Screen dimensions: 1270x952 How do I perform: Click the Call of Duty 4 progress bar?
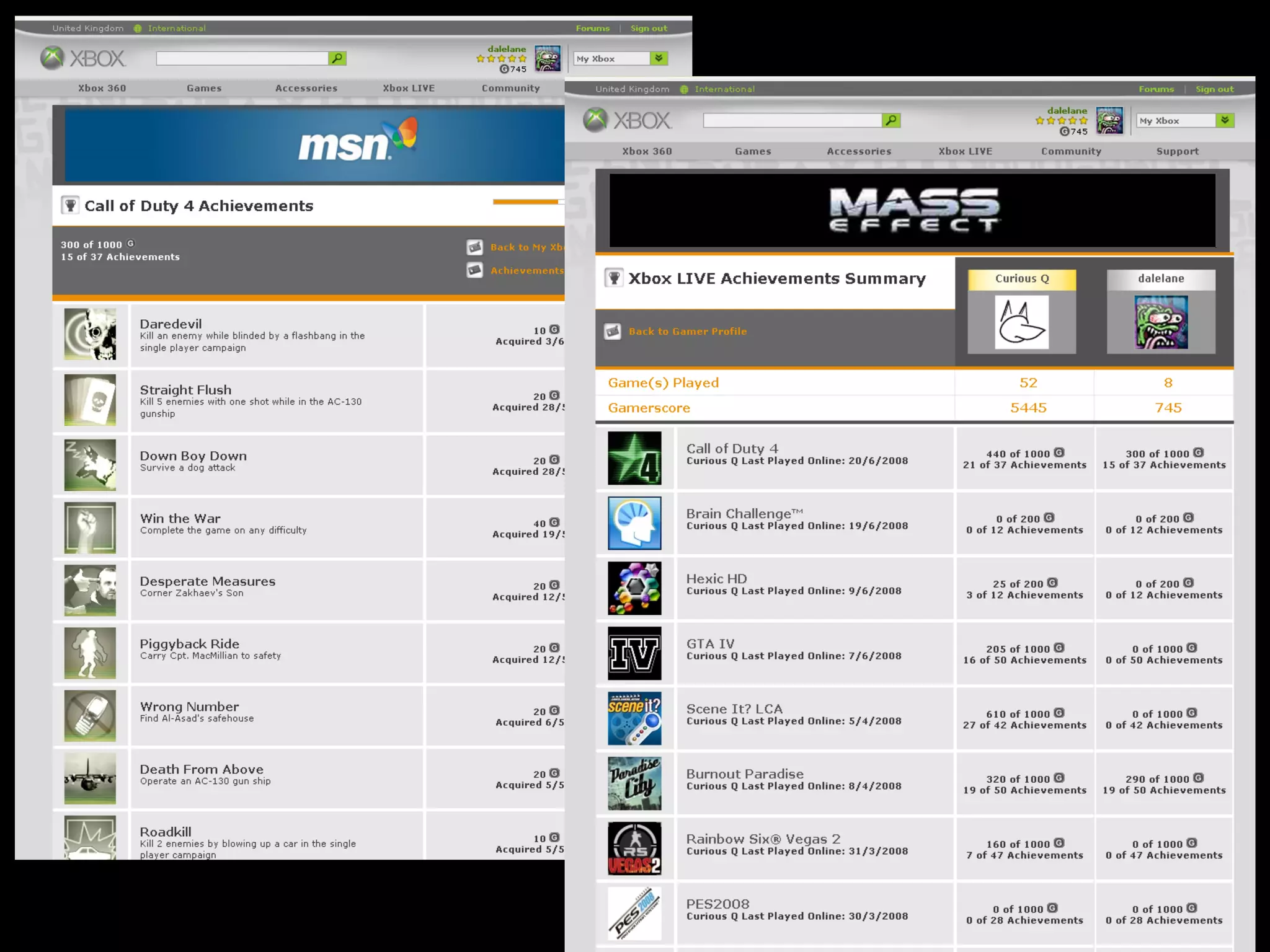click(x=527, y=201)
